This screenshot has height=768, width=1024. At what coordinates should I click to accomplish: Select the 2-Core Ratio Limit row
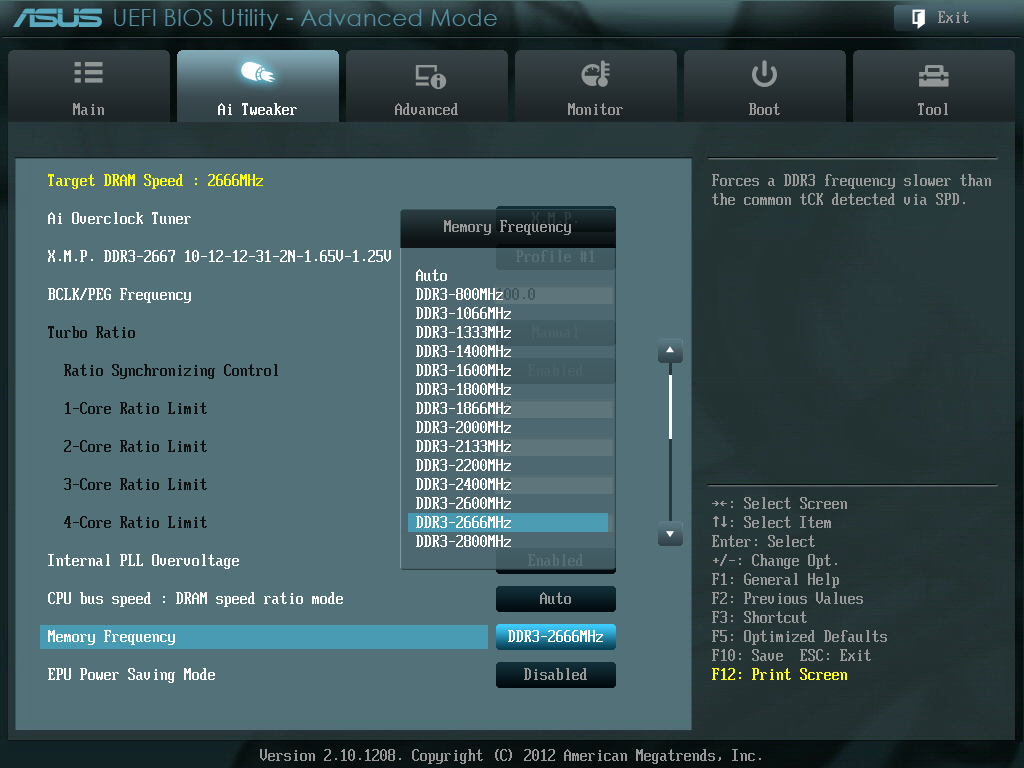pos(135,446)
